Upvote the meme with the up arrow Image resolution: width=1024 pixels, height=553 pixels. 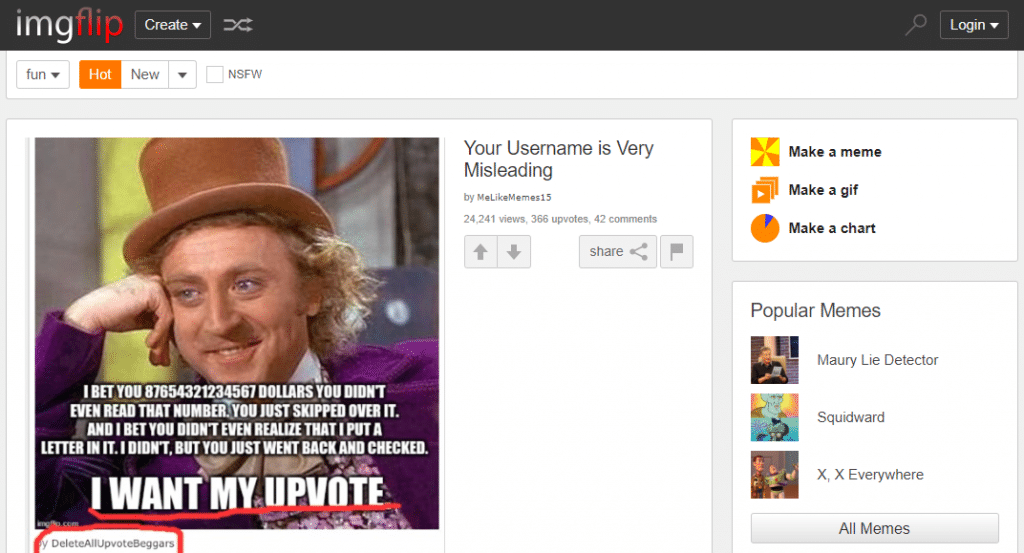tap(481, 251)
